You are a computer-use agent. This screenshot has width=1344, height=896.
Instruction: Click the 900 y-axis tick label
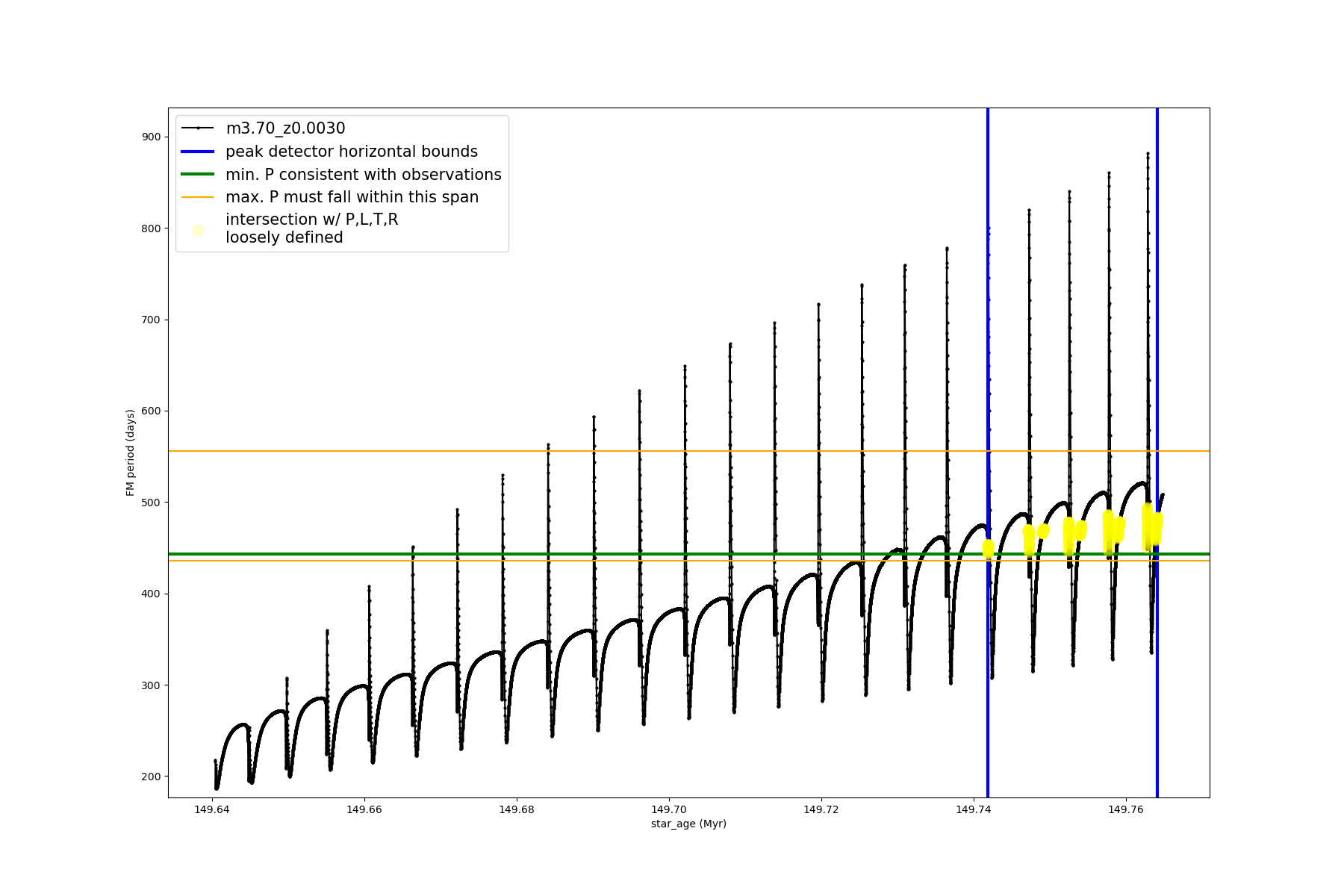coord(152,137)
